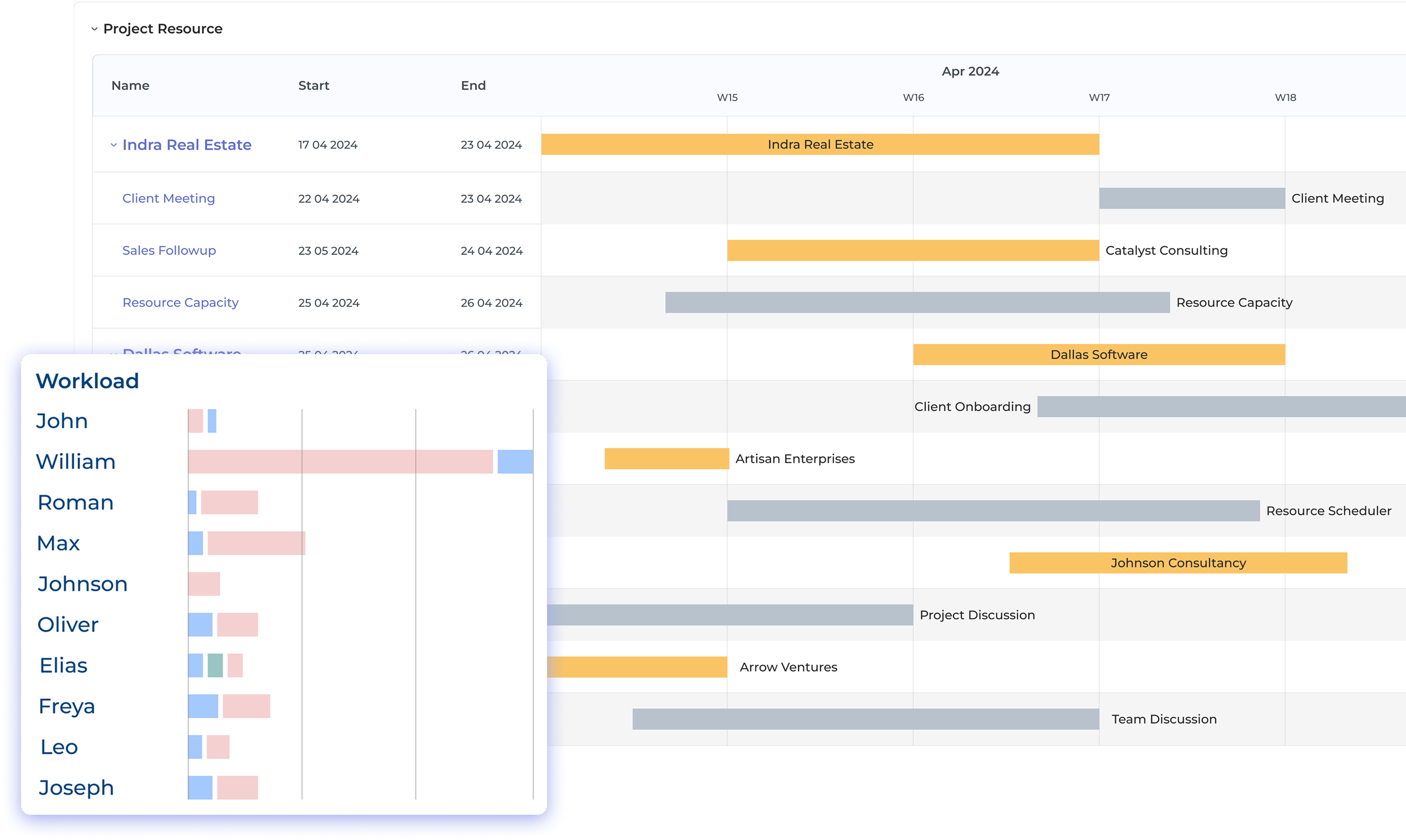Click William's overloaded workload bar
Image resolution: width=1406 pixels, height=840 pixels.
pyautogui.click(x=339, y=461)
